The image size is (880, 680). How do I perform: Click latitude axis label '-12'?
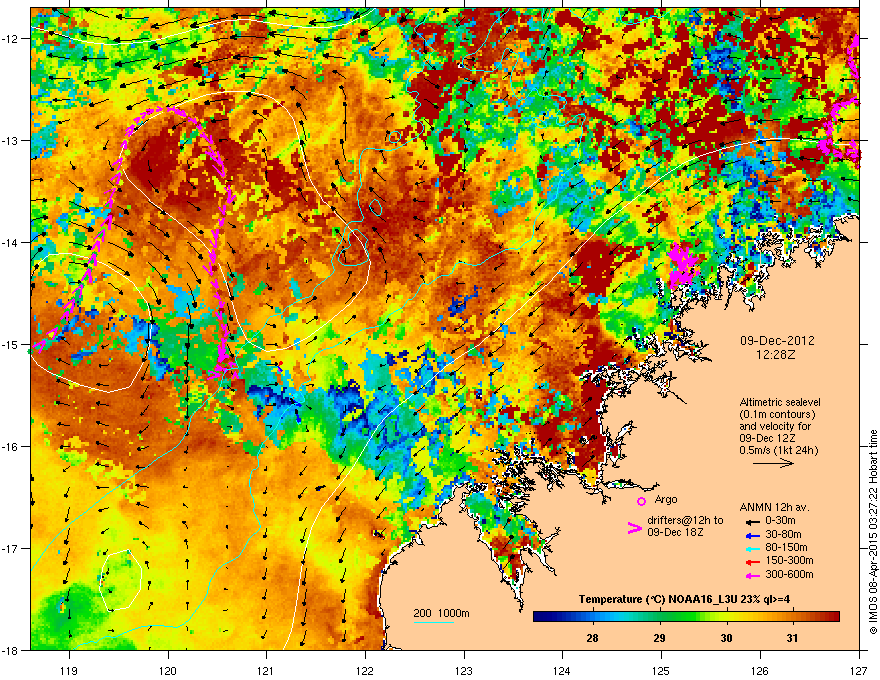[11, 39]
